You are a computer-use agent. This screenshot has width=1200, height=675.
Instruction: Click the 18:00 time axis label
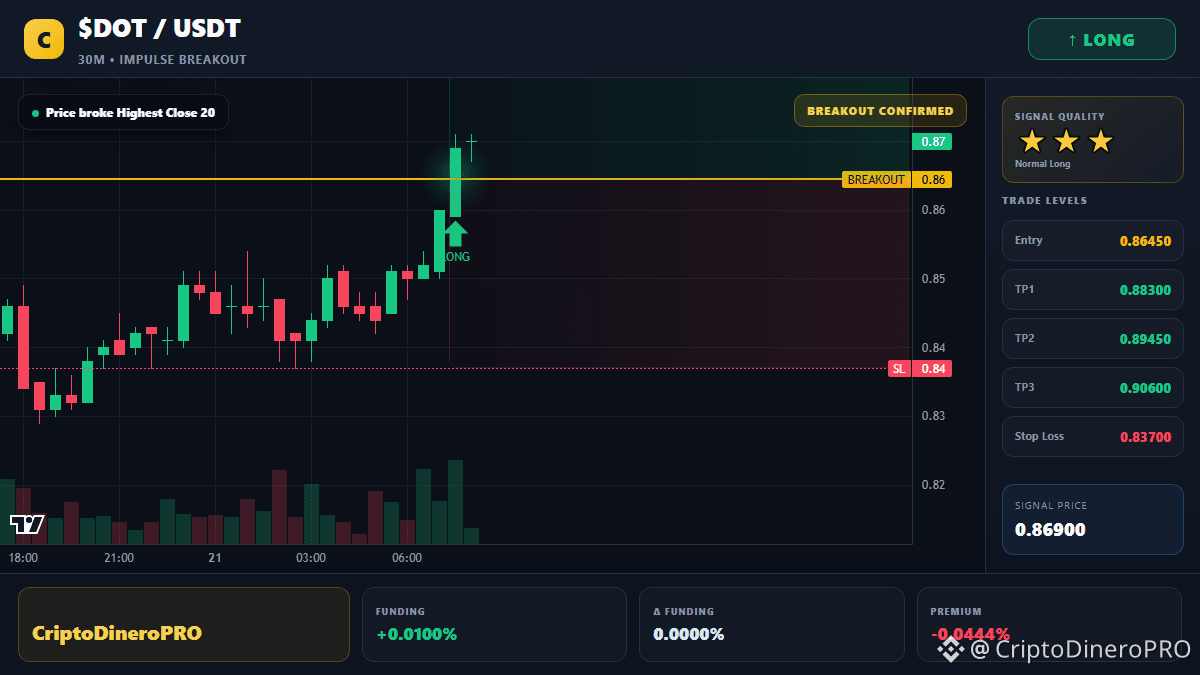[x=23, y=558]
